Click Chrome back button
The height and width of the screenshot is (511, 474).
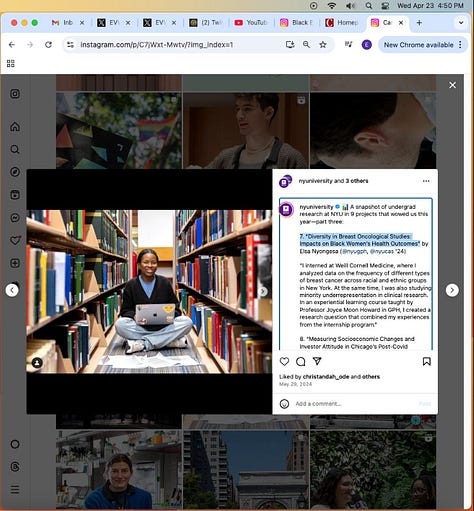tap(12, 45)
